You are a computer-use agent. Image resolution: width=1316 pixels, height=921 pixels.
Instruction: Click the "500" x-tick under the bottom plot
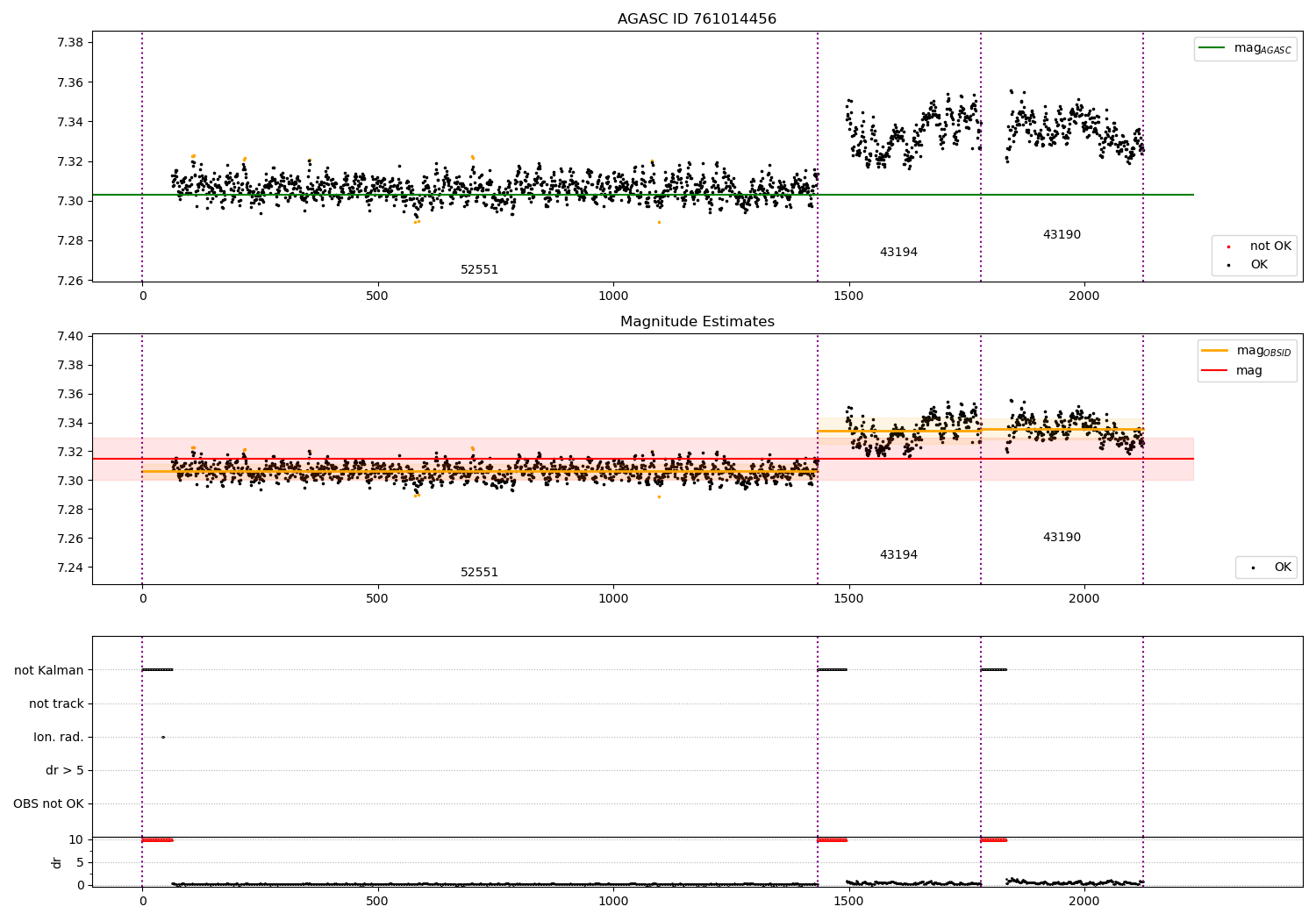[377, 902]
